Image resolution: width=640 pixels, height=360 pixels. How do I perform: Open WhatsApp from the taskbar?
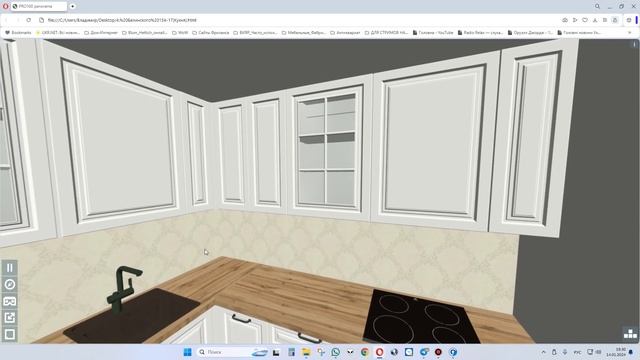tap(336, 352)
